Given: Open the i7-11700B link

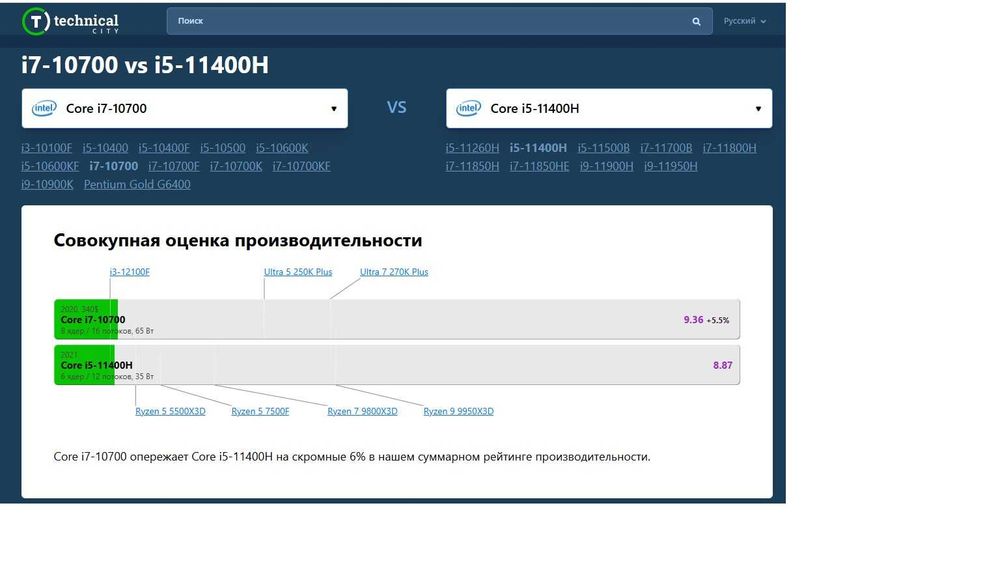Looking at the screenshot, I should [x=666, y=148].
